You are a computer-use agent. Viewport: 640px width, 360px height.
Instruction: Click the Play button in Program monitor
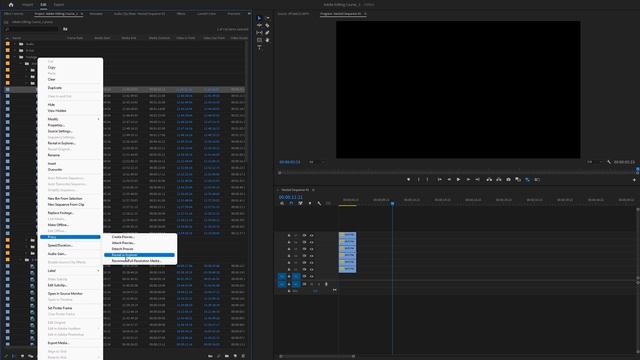(458, 180)
